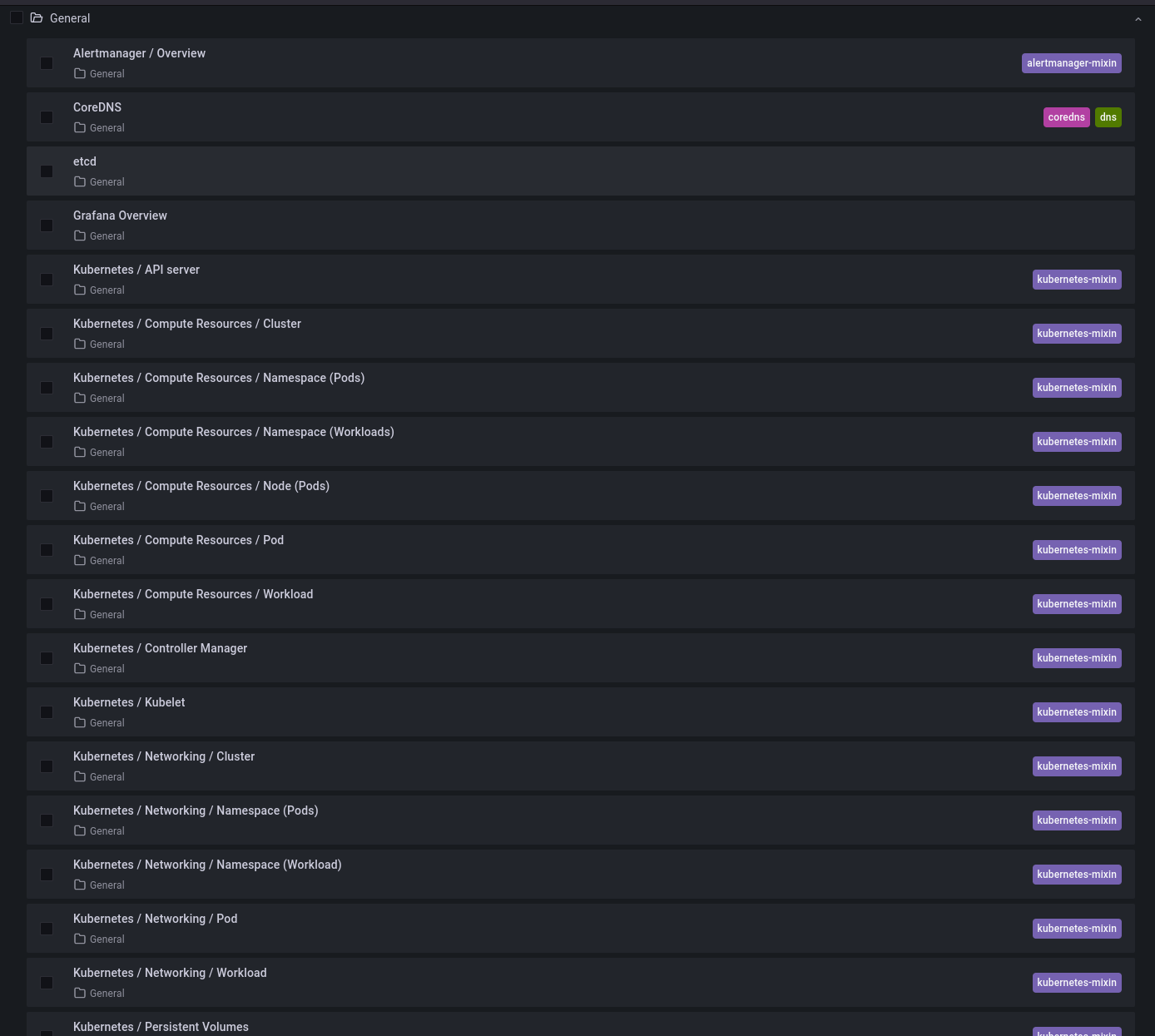
Task: Tick checkbox for Compute Resources / Namespace (Pods)
Action: (47, 388)
